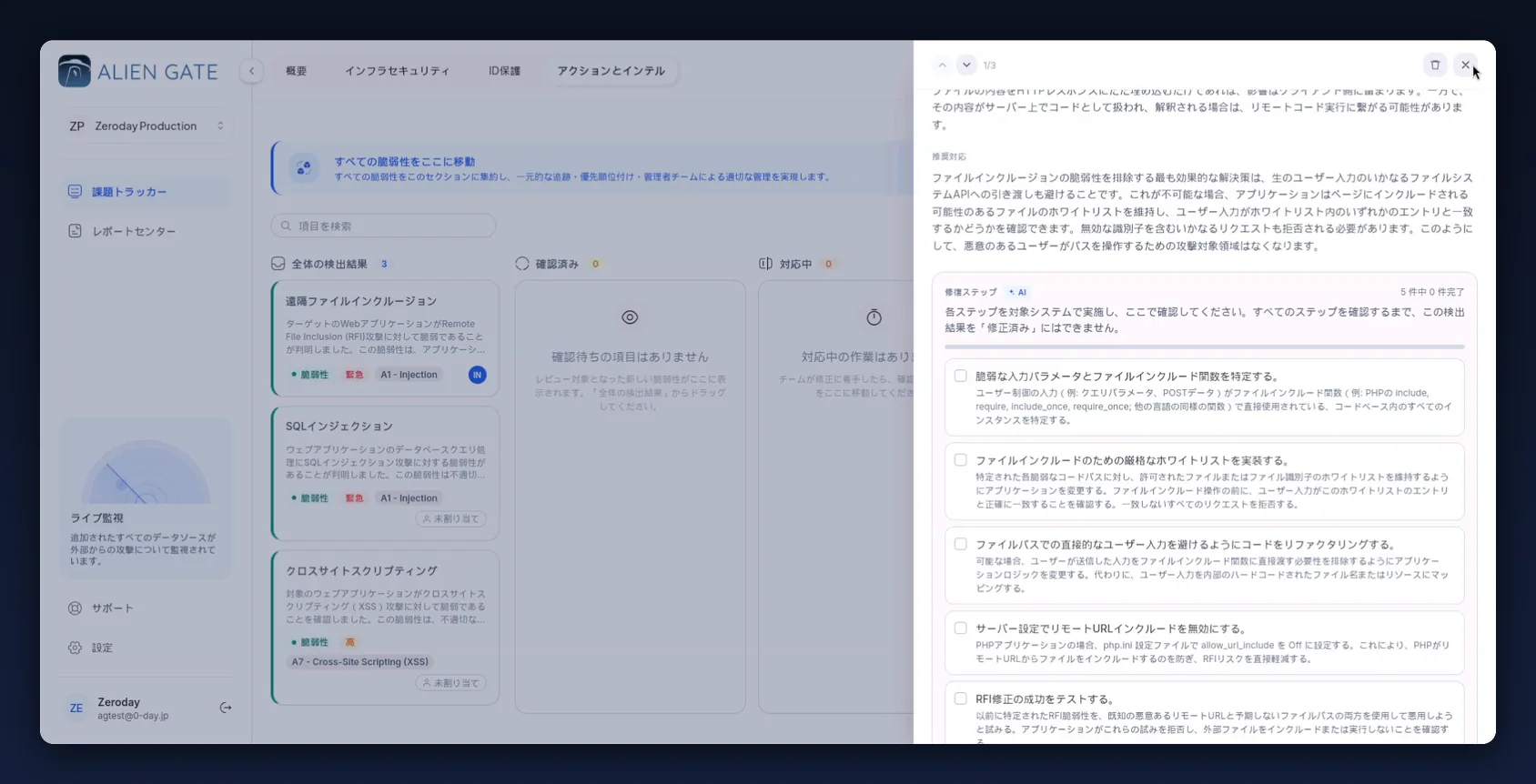Click 未割り当て on クロスサイトスクリプティング card

click(x=451, y=683)
